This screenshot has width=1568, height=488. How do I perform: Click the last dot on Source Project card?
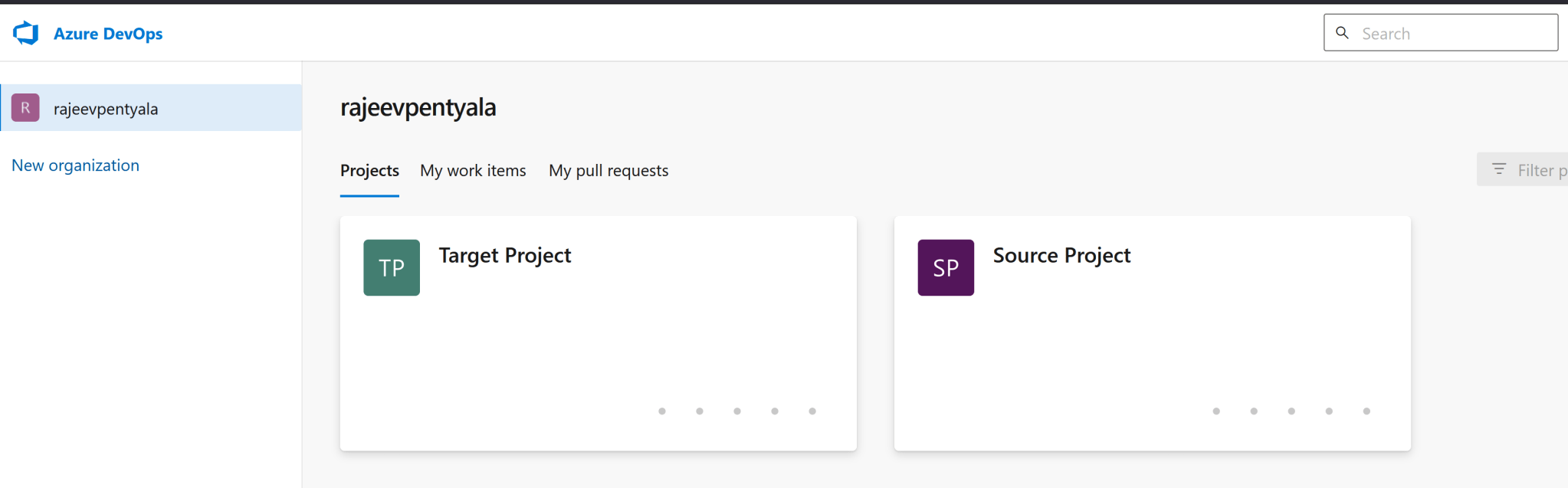tap(1366, 411)
